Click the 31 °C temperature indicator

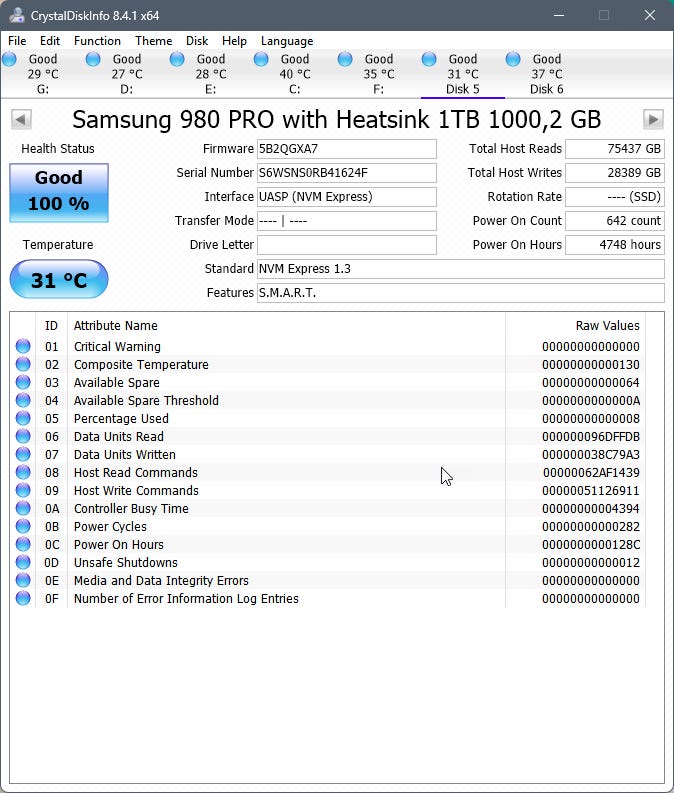[x=59, y=280]
